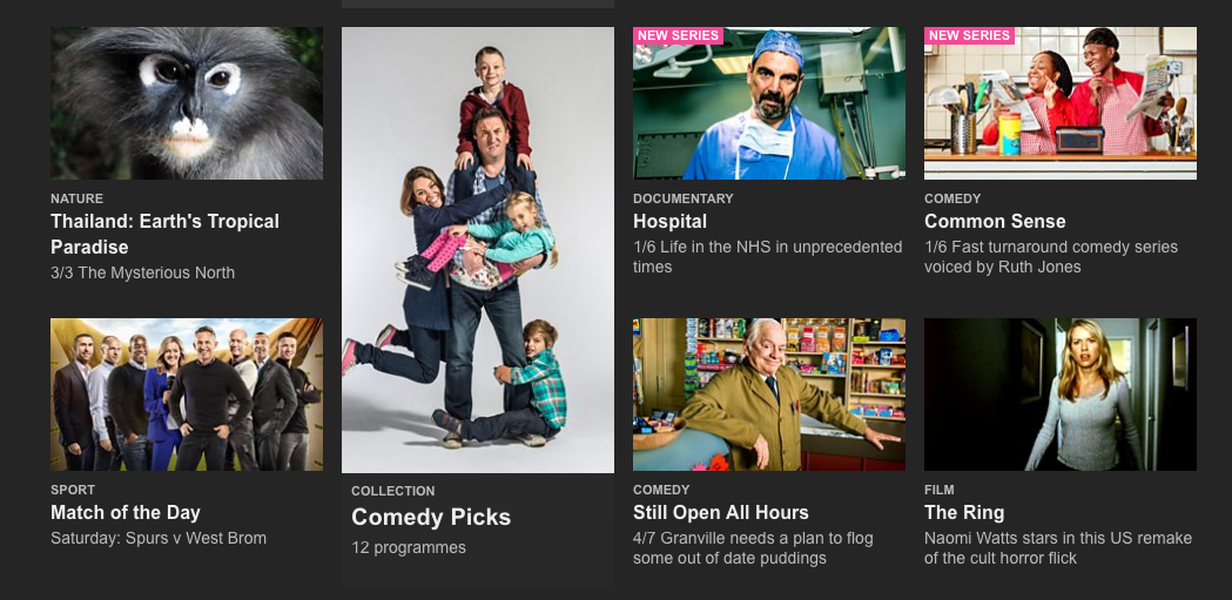Open the Still Open All Hours shopkeeper thumbnail
Screen dimensions: 1232x600
pos(769,394)
